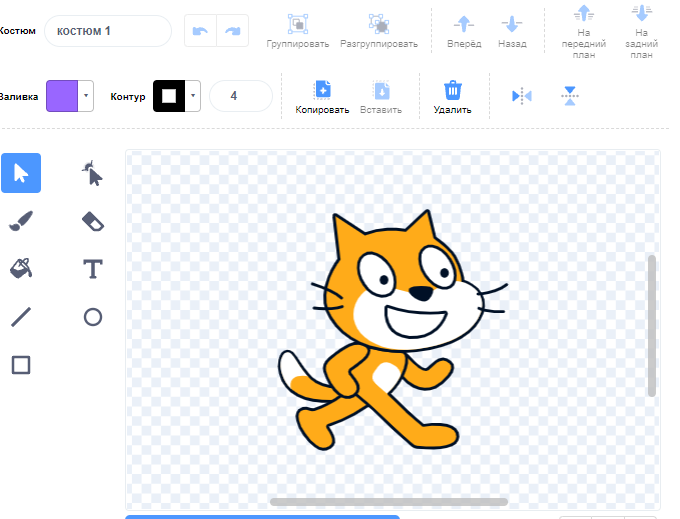Click the Undo arrow button
Viewport: 680px width, 519px height.
pyautogui.click(x=201, y=31)
